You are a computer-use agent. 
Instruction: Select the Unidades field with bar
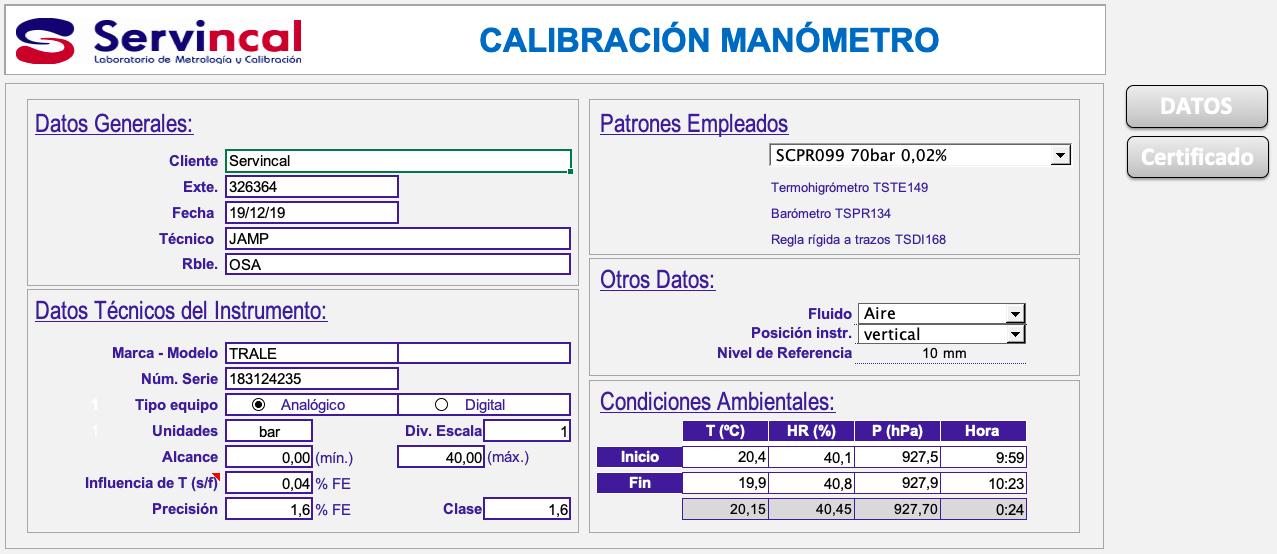click(269, 431)
